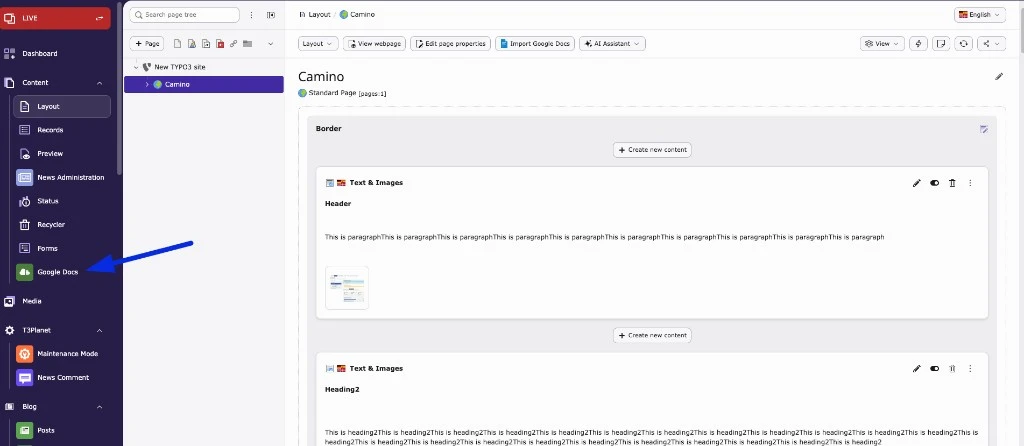Click top Create new content button
This screenshot has width=1024, height=446.
coord(652,150)
